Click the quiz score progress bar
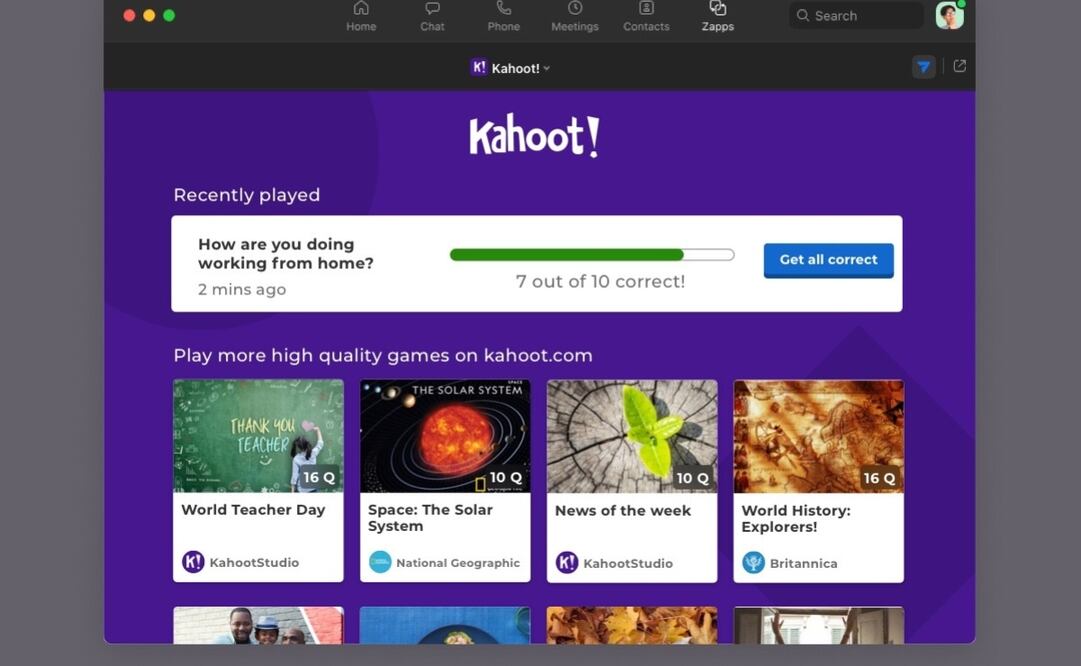The width and height of the screenshot is (1081, 666). click(592, 255)
